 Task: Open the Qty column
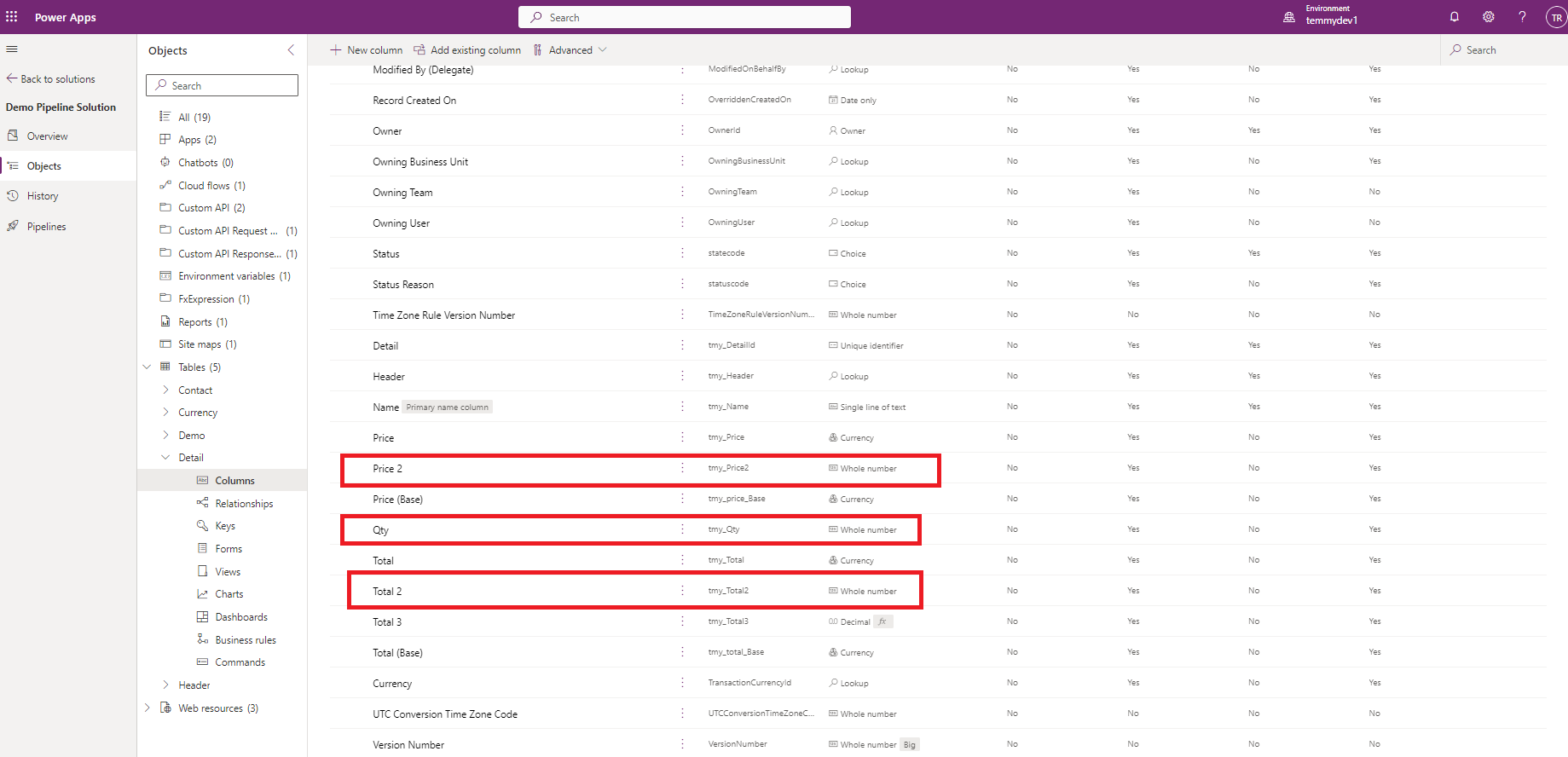tap(380, 530)
